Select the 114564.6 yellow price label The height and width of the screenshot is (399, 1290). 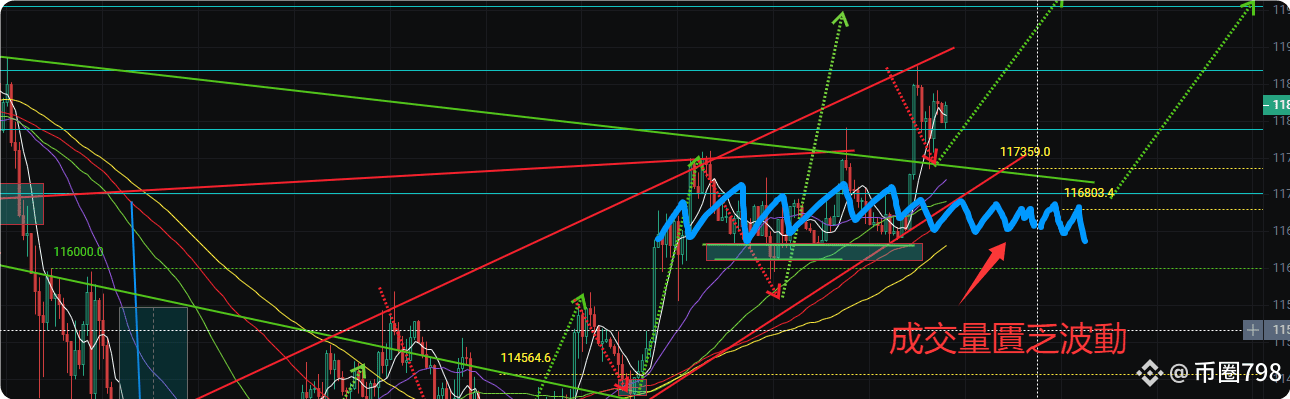click(x=526, y=357)
